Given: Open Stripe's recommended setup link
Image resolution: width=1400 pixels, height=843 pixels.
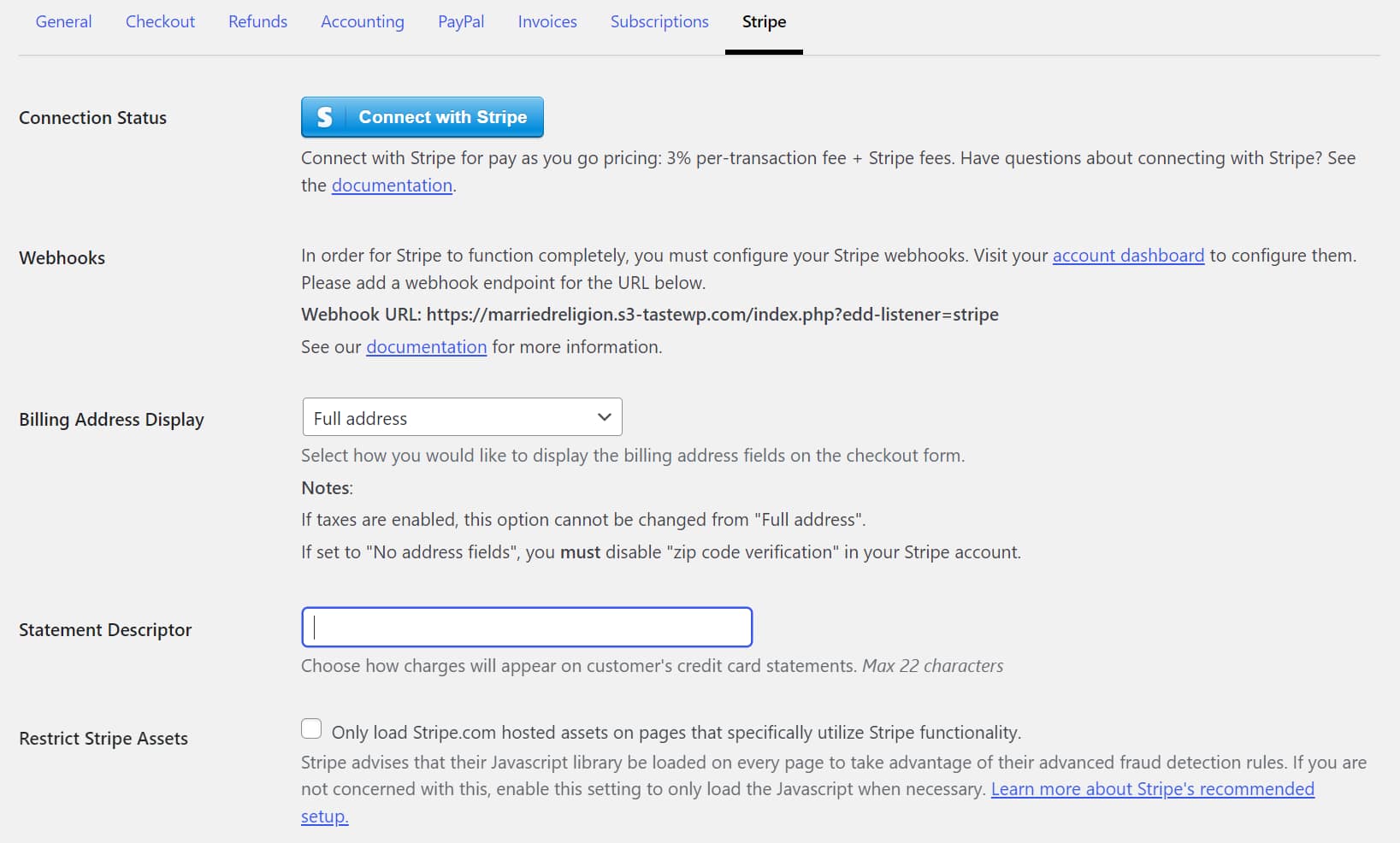Looking at the screenshot, I should pos(1153,789).
